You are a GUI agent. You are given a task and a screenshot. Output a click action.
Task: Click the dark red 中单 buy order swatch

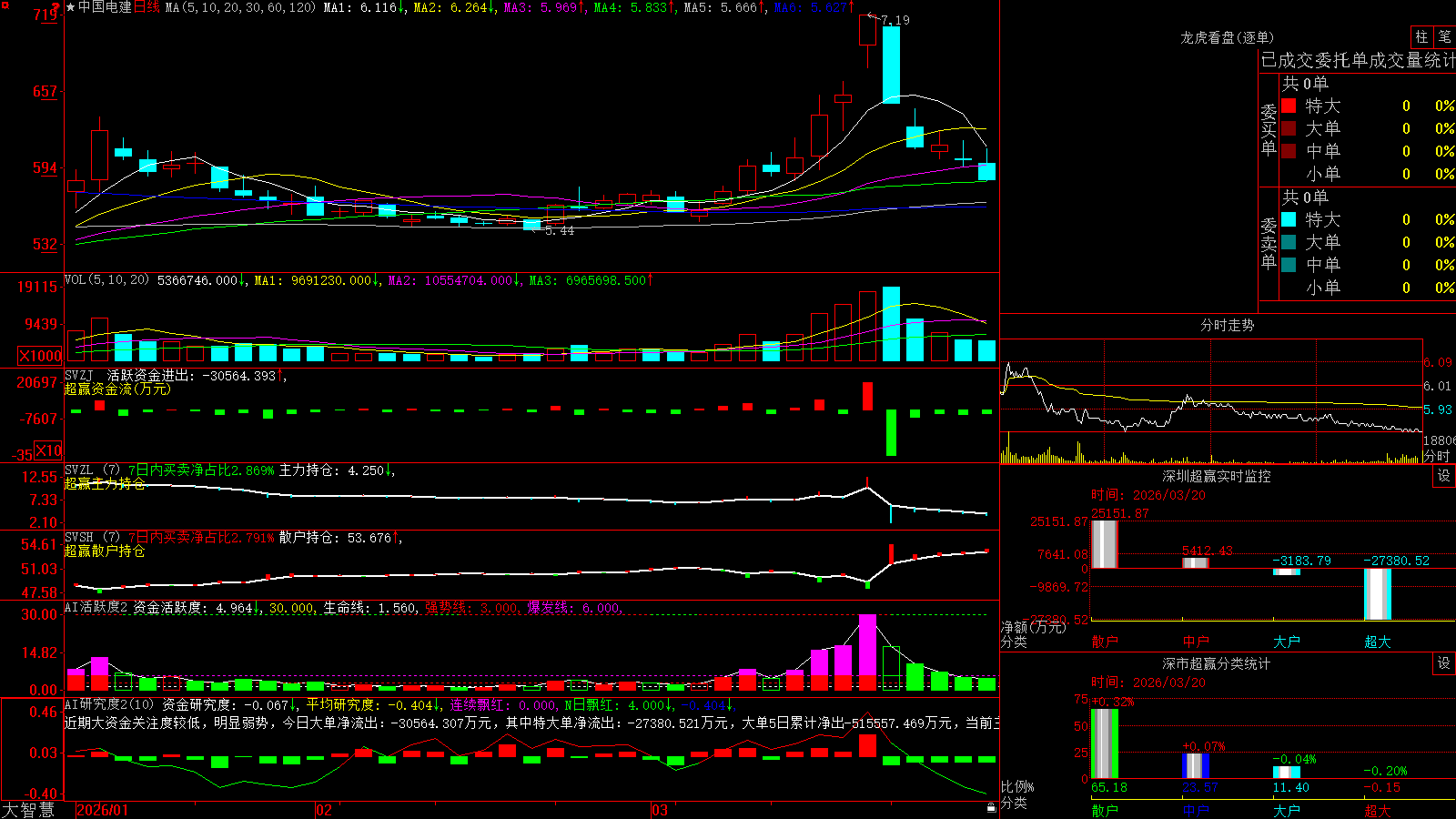click(1289, 151)
